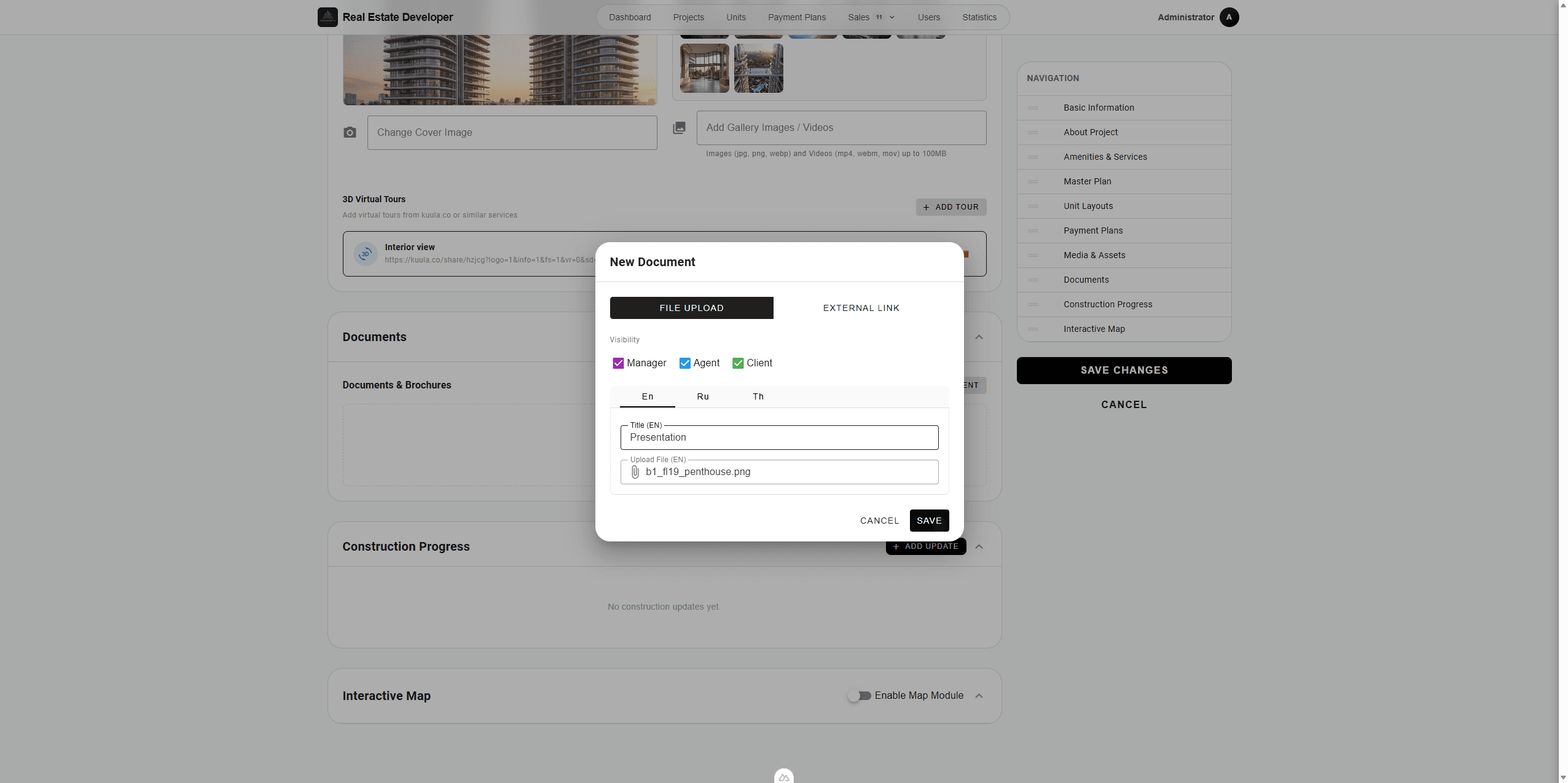Click the drag handle beside Basic Information
1568x783 pixels.
[1033, 108]
